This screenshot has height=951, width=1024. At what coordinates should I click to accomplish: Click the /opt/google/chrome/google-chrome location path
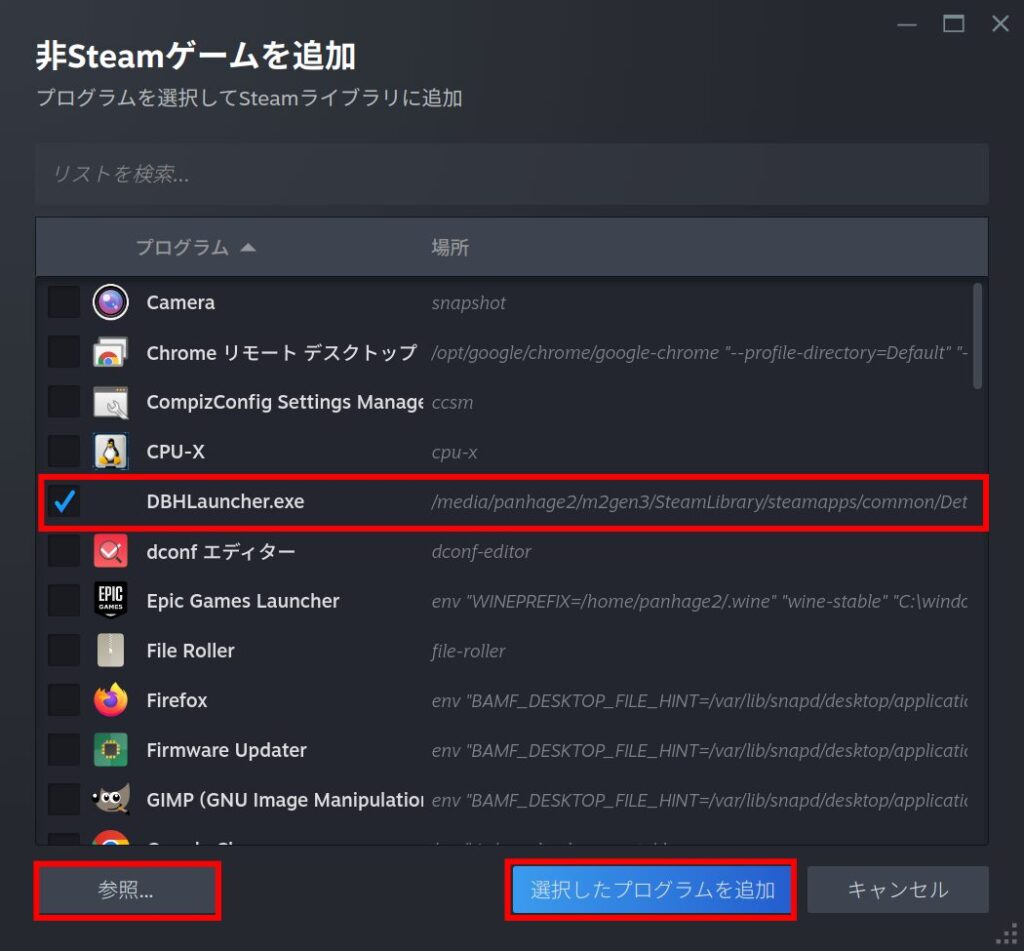[x=699, y=353]
